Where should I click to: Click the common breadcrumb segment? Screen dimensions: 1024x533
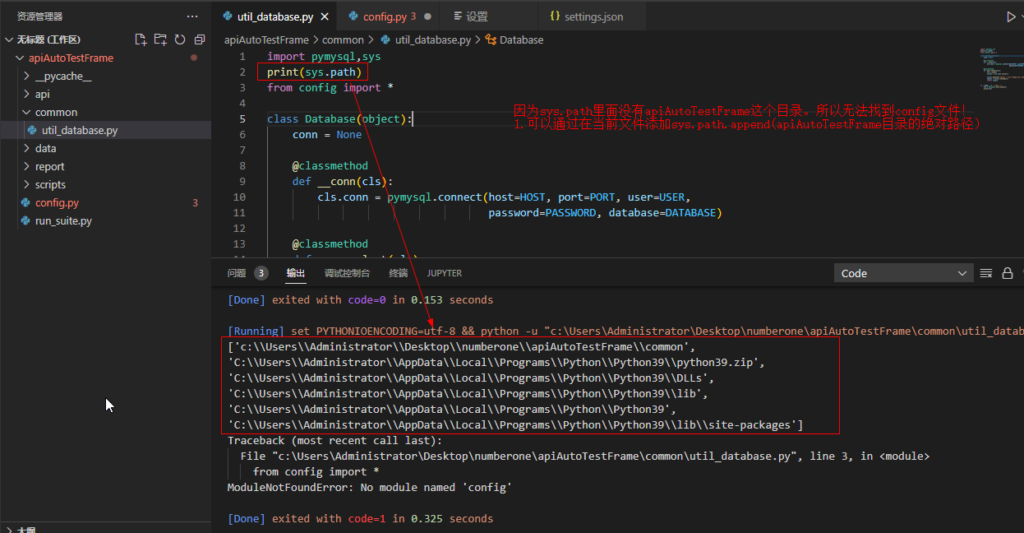(343, 40)
